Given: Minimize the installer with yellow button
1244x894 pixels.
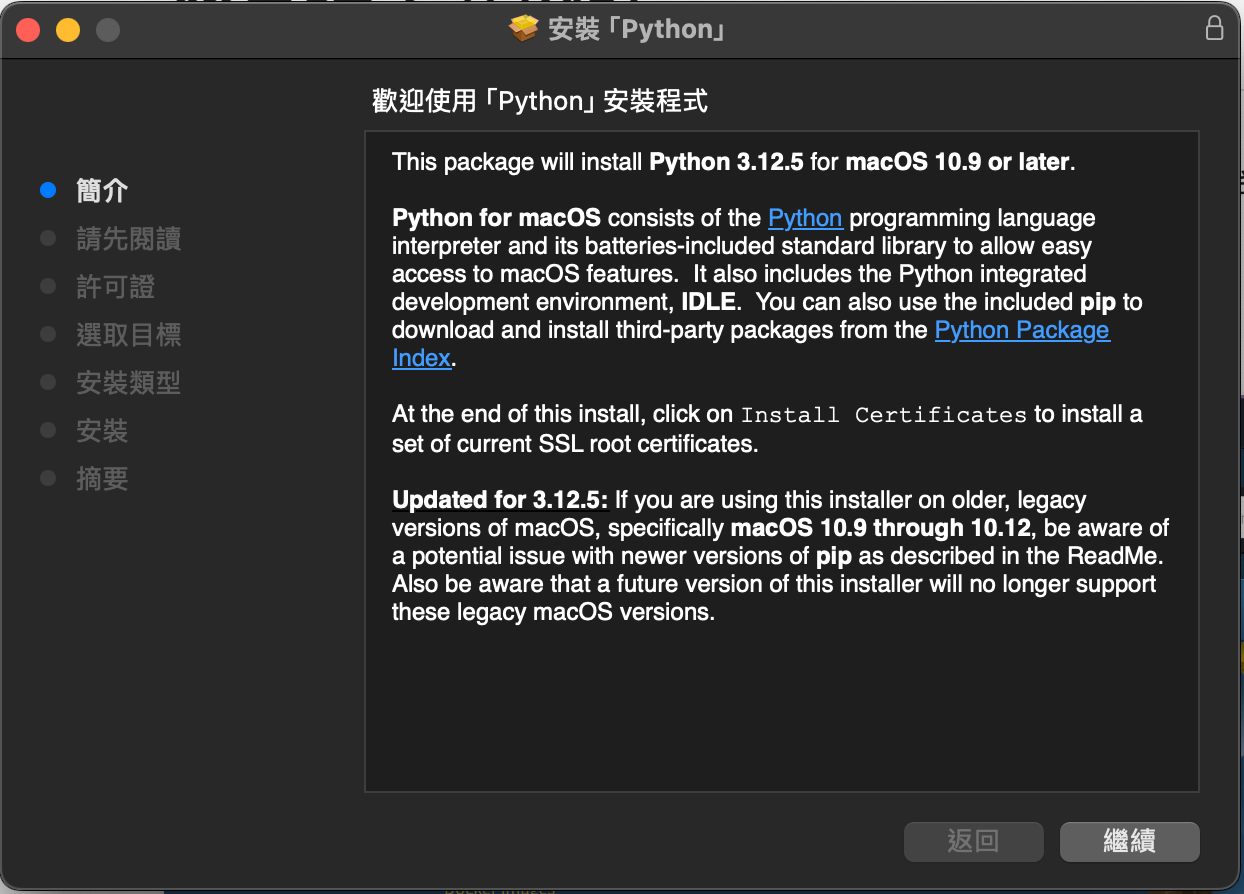Looking at the screenshot, I should pyautogui.click(x=67, y=30).
